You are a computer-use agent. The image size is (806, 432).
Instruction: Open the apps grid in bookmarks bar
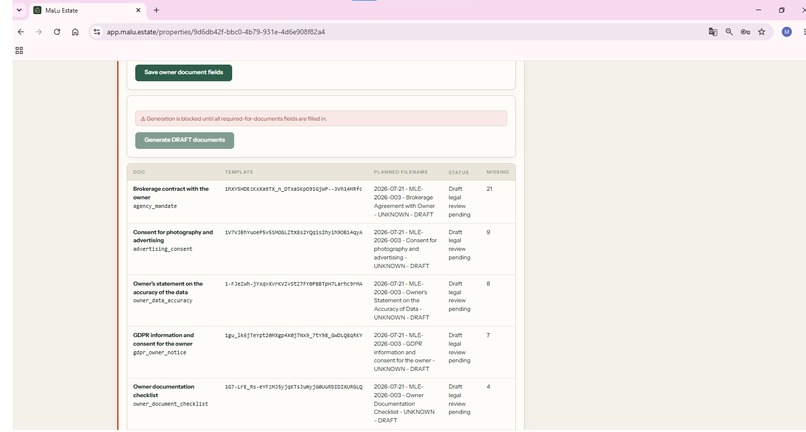pyautogui.click(x=19, y=50)
